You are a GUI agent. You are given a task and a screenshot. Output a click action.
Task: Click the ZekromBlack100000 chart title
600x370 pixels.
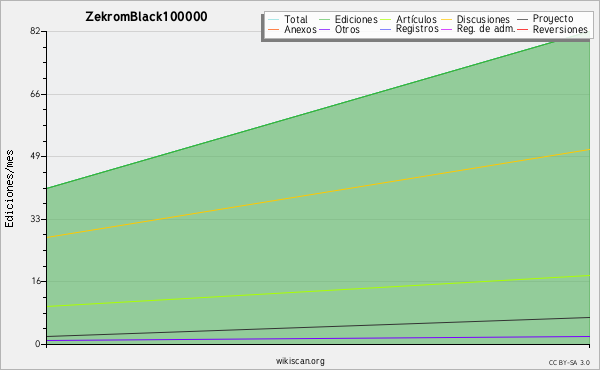(x=146, y=17)
